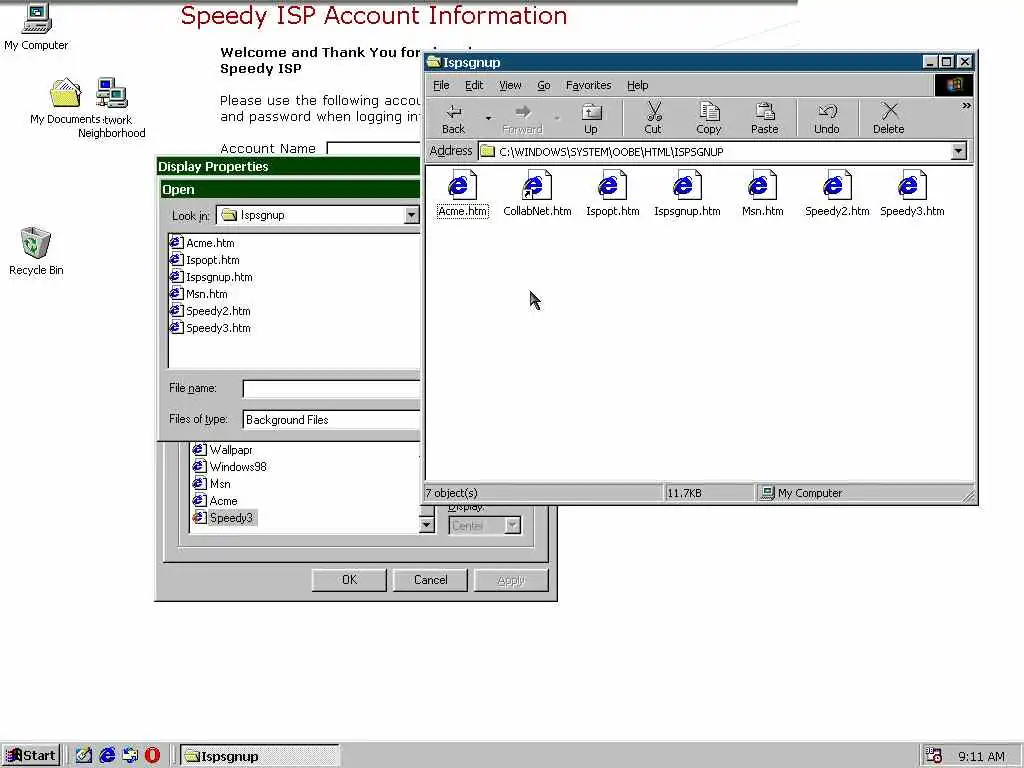
Task: Click the Address bar path field
Action: [714, 152]
